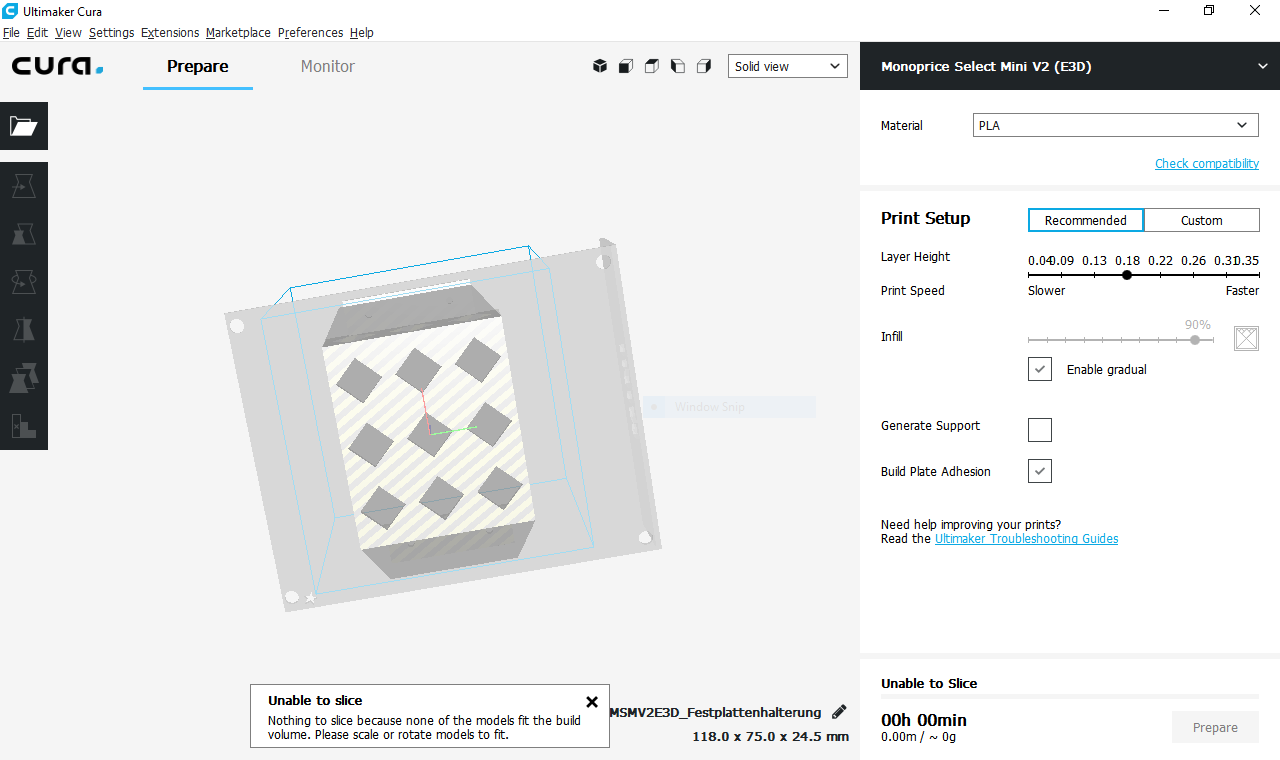
Task: Switch to the Prepare tab
Action: pyautogui.click(x=198, y=66)
